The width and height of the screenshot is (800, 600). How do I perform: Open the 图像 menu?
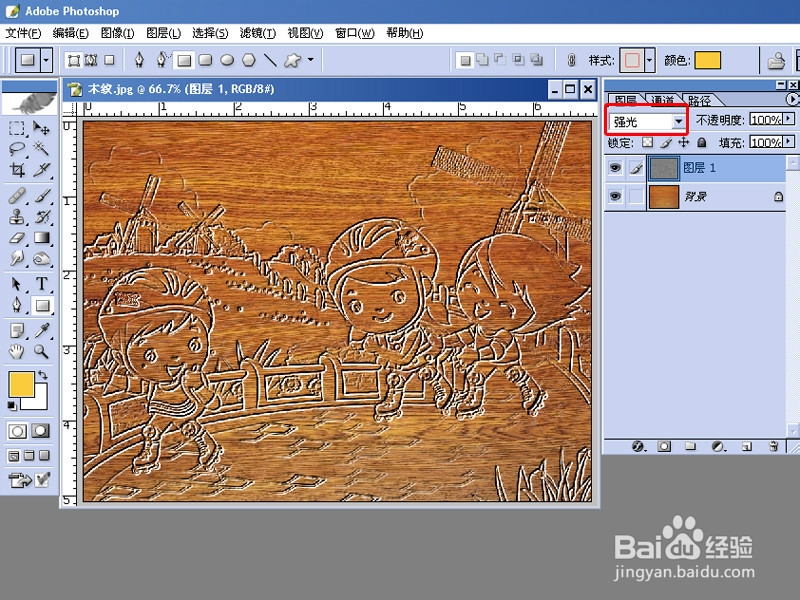[x=117, y=33]
